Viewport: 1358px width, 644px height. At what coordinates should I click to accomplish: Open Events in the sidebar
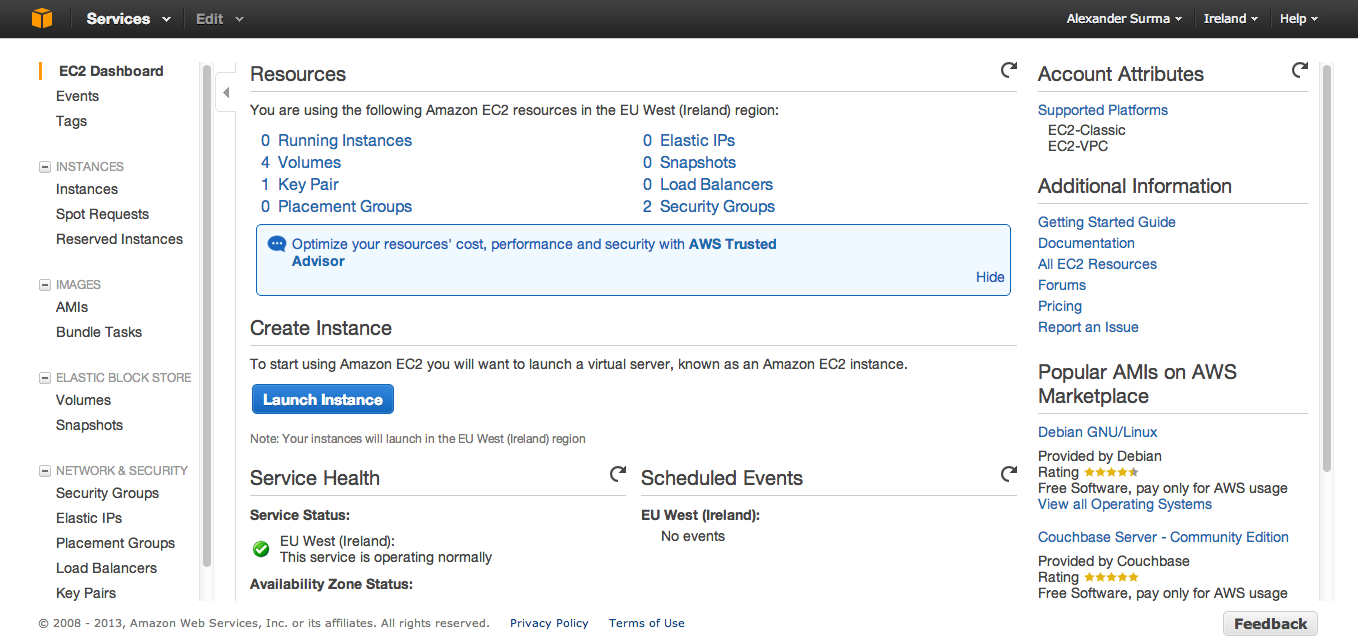(x=77, y=96)
